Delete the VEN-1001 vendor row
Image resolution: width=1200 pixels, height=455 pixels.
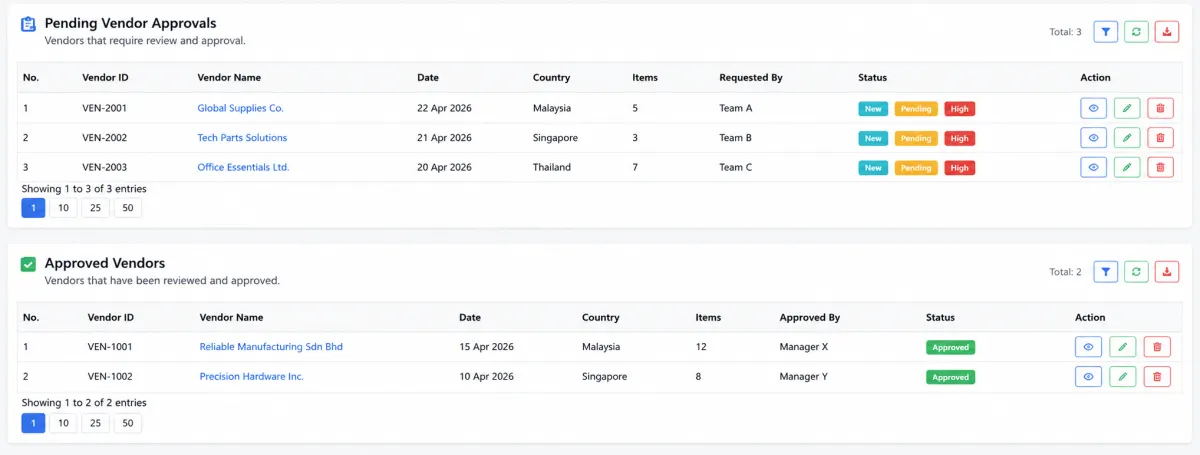pos(1157,347)
